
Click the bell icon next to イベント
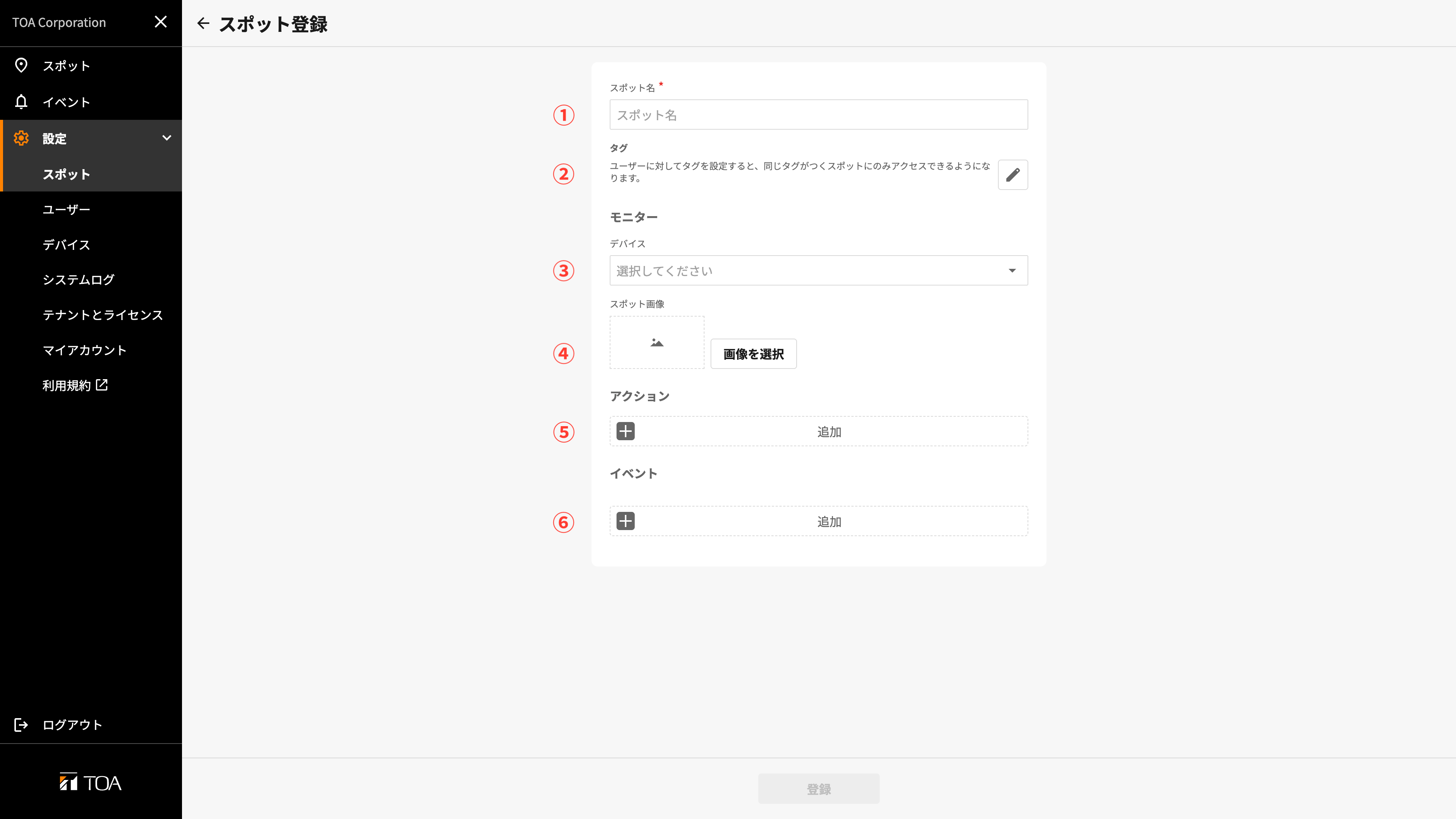21,102
